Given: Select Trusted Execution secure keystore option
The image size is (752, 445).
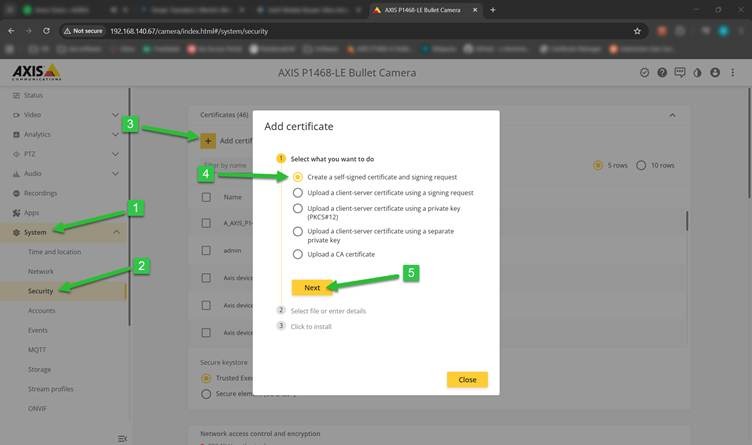Looking at the screenshot, I should [x=206, y=378].
